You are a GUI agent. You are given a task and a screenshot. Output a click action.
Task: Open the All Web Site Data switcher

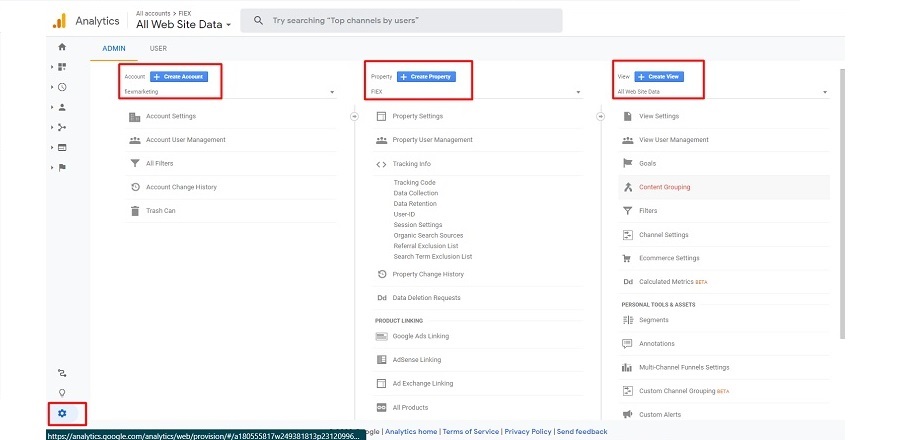184,23
